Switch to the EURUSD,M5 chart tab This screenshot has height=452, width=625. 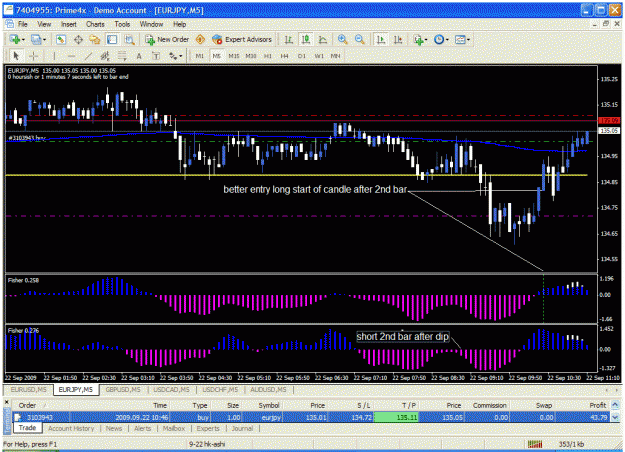click(29, 389)
